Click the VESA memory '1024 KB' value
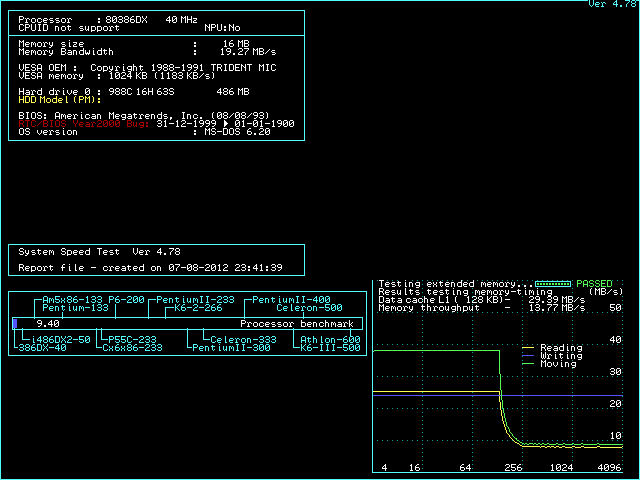The width and height of the screenshot is (640, 480). [x=129, y=76]
